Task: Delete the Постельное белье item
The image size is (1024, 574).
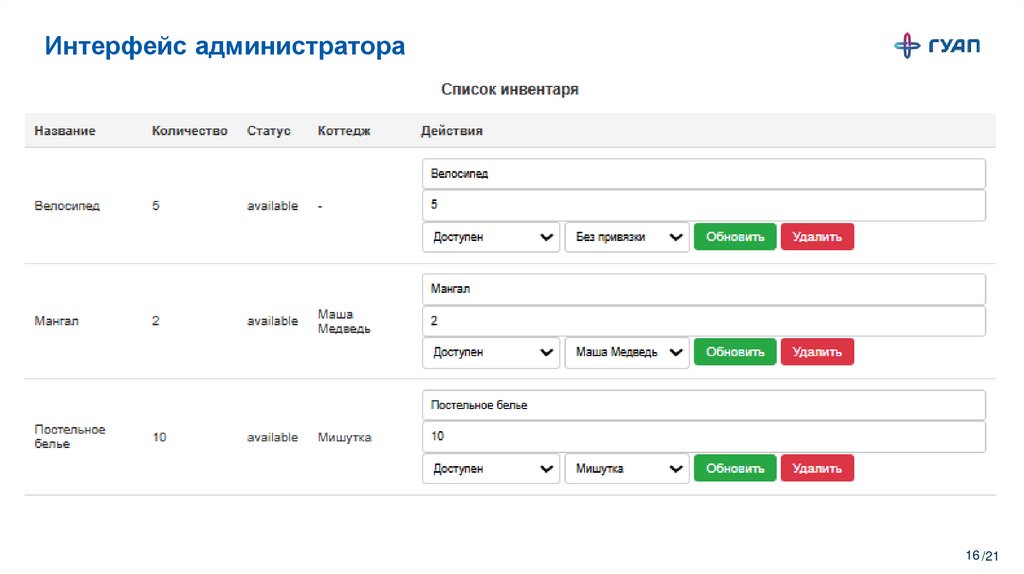Action: click(817, 468)
